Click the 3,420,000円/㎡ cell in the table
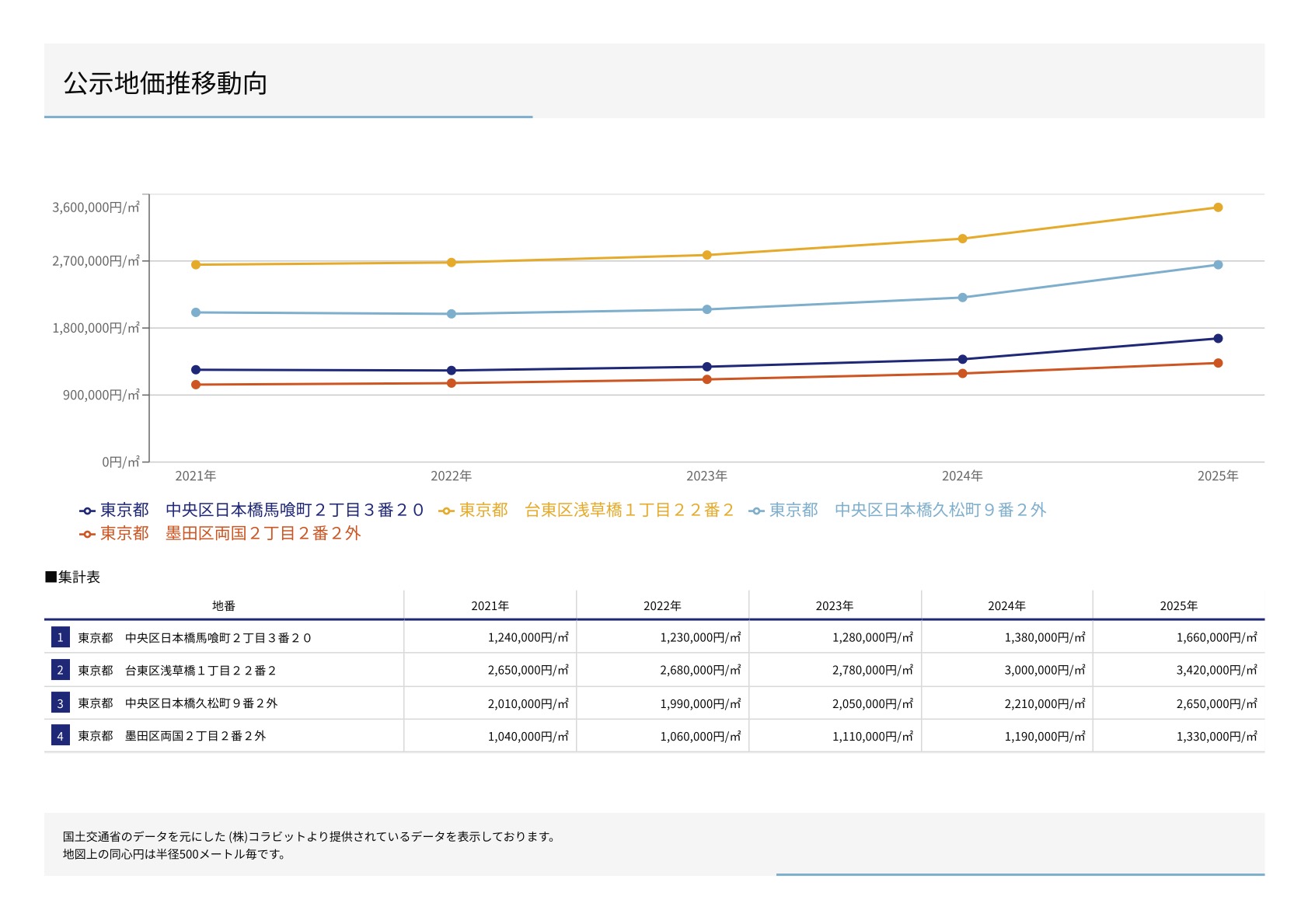This screenshot has height=924, width=1308. 1216,670
